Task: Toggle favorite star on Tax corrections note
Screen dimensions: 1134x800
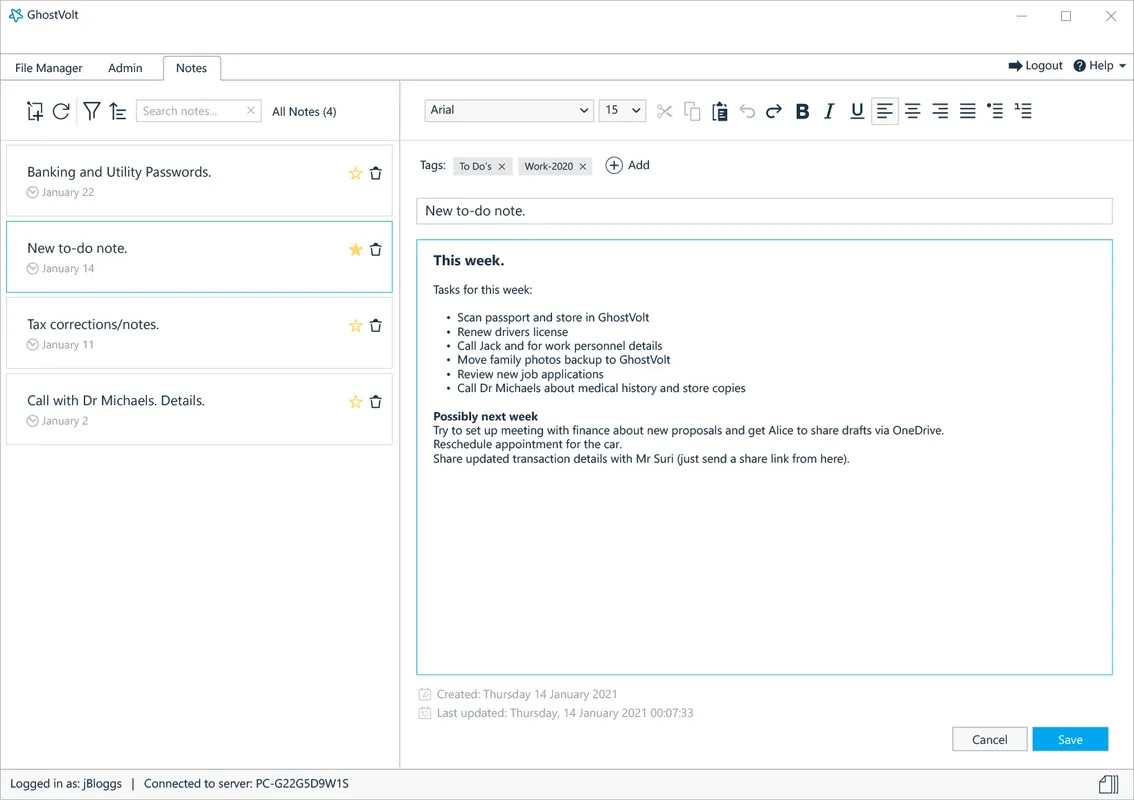Action: click(x=355, y=326)
